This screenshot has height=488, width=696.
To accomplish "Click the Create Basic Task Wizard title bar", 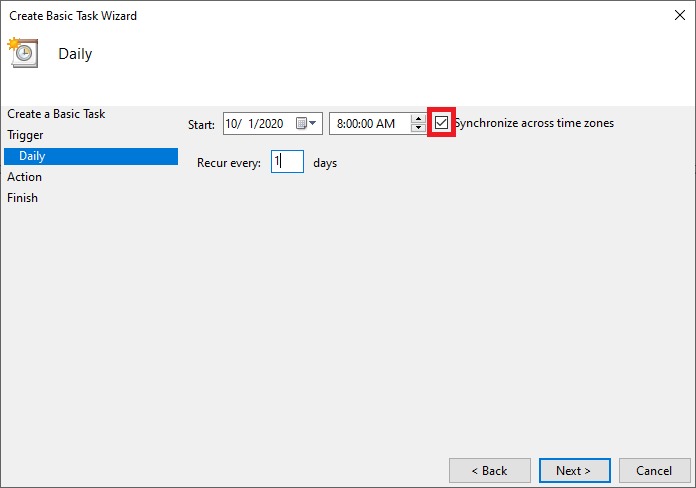I will click(x=300, y=15).
